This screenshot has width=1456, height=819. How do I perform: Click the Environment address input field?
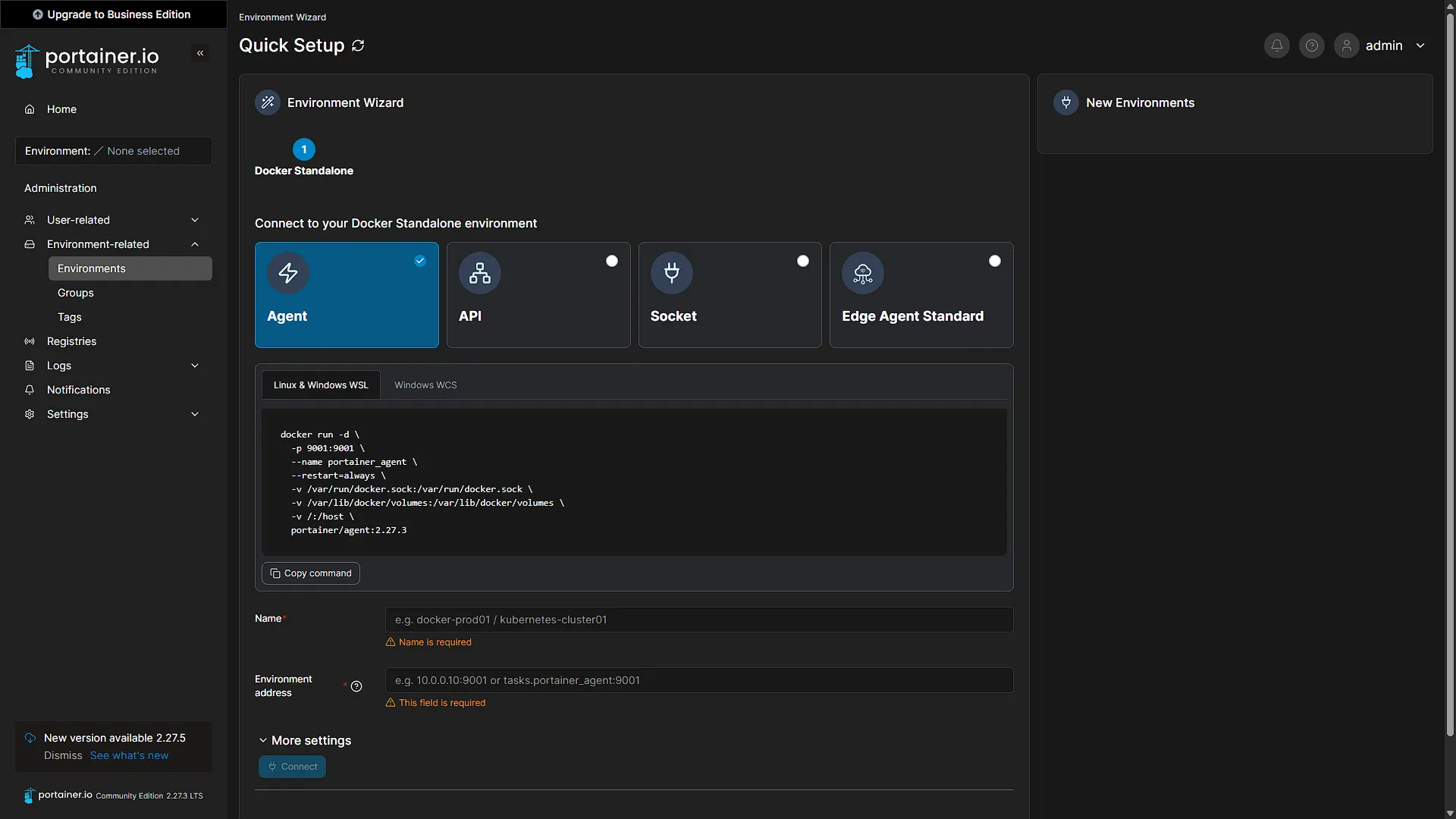pyautogui.click(x=699, y=680)
